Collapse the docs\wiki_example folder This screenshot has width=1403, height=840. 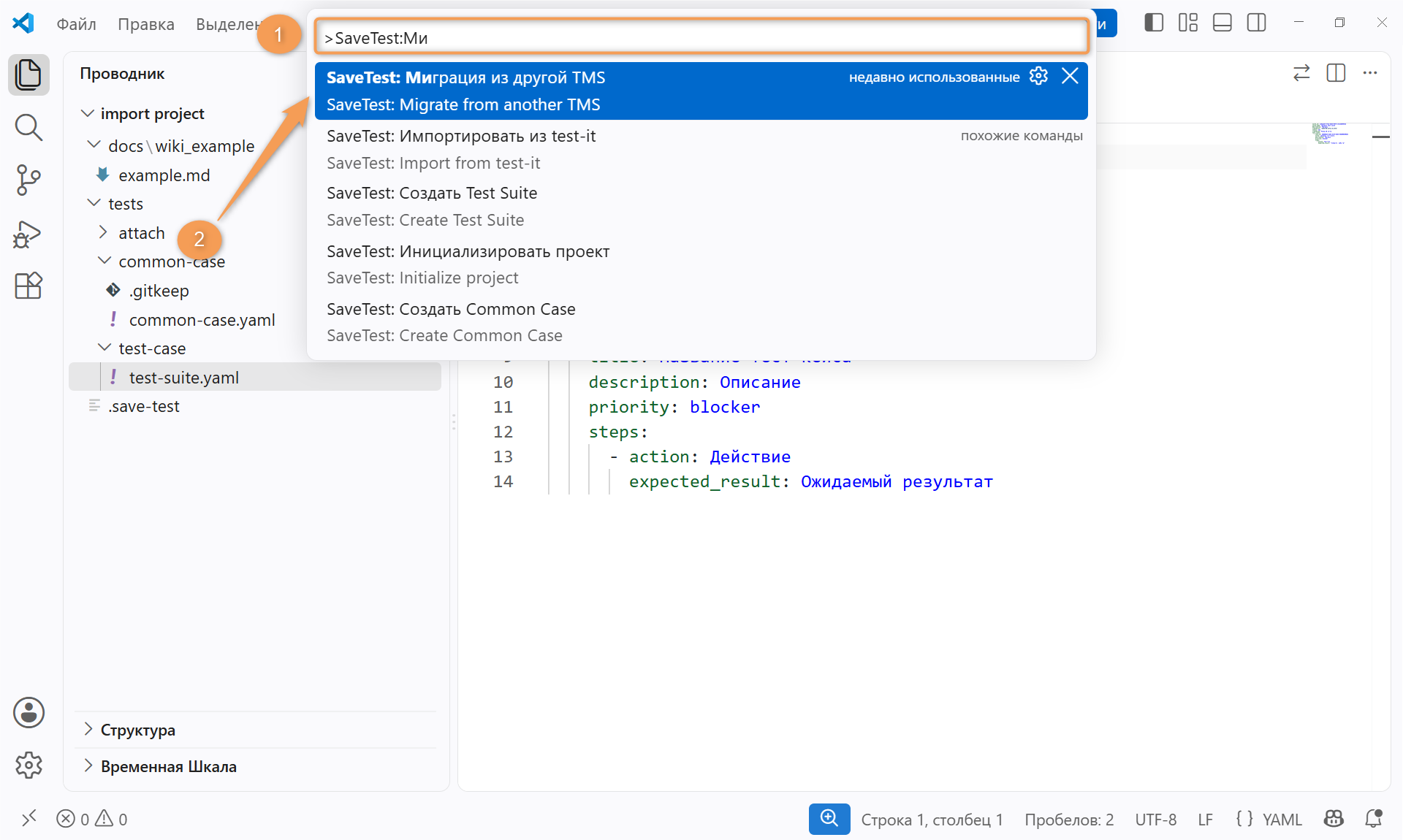pyautogui.click(x=94, y=145)
